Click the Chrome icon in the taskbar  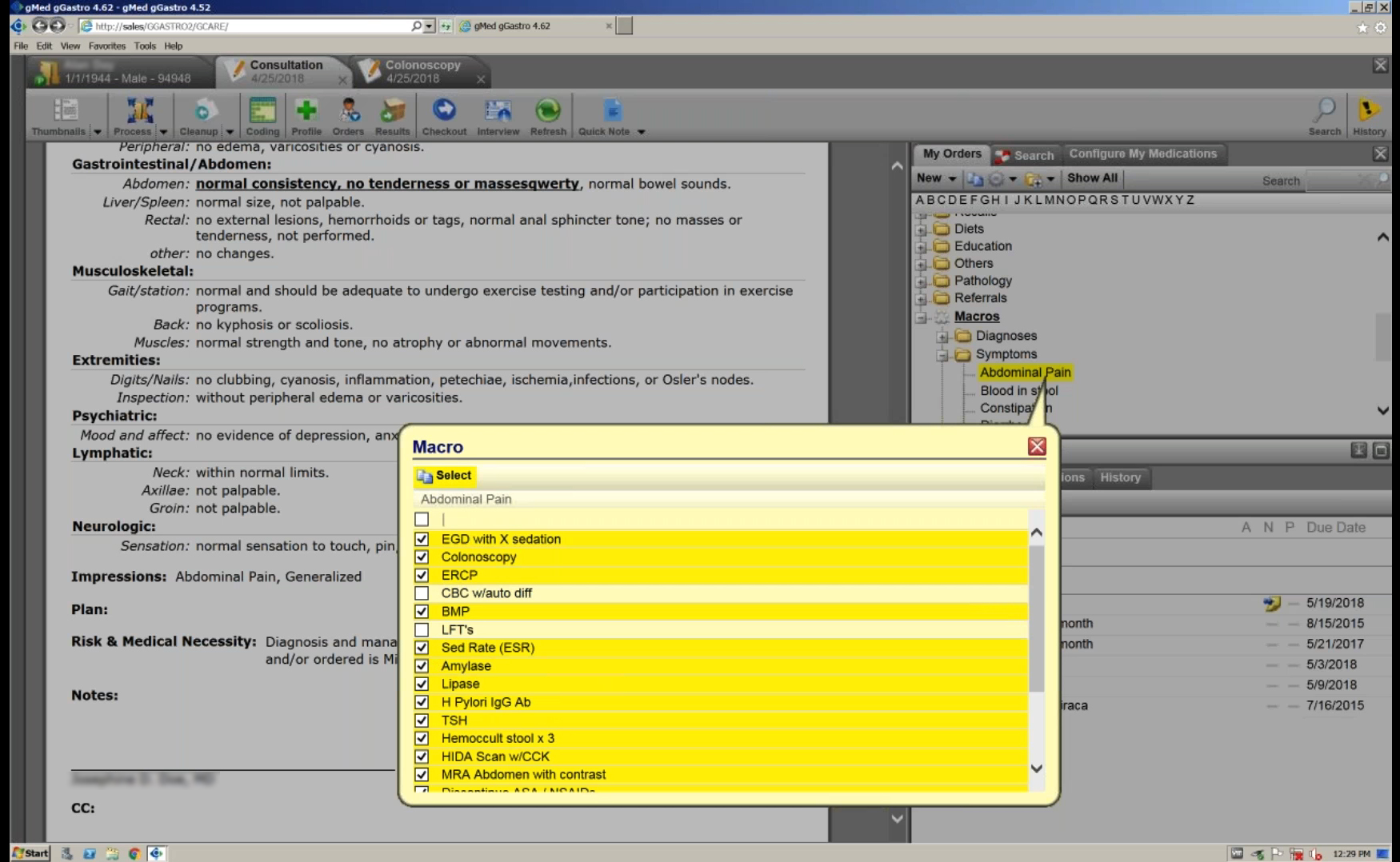[x=134, y=853]
